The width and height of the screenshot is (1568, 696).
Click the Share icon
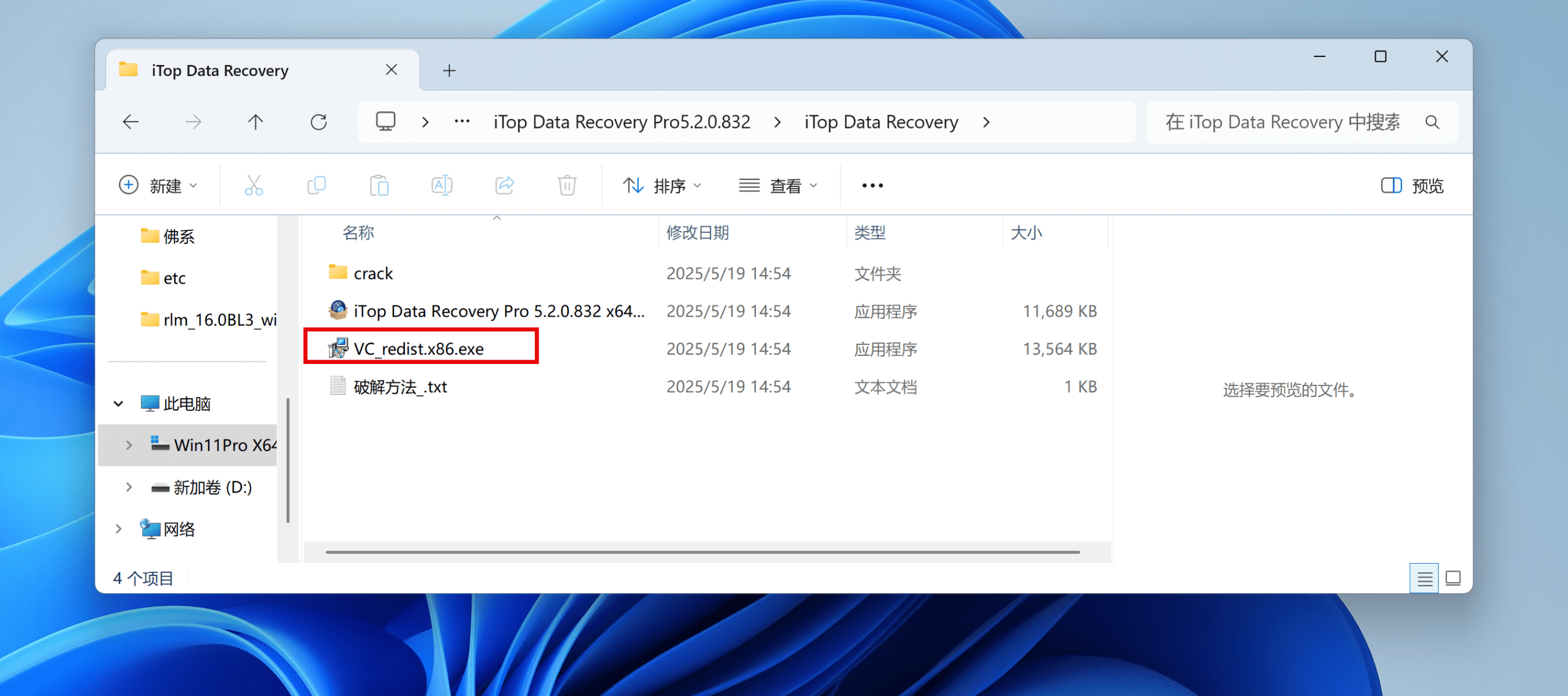[504, 185]
